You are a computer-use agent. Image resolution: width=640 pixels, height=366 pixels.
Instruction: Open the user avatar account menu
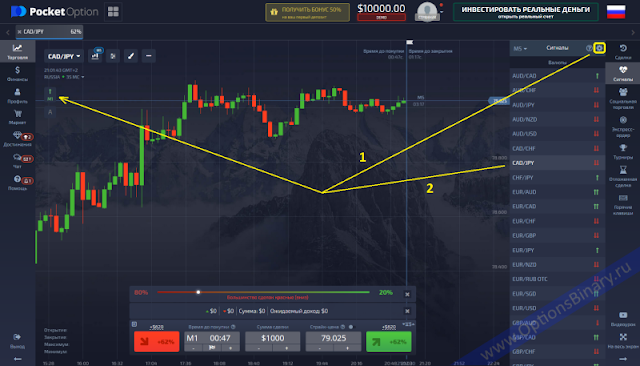coord(427,11)
